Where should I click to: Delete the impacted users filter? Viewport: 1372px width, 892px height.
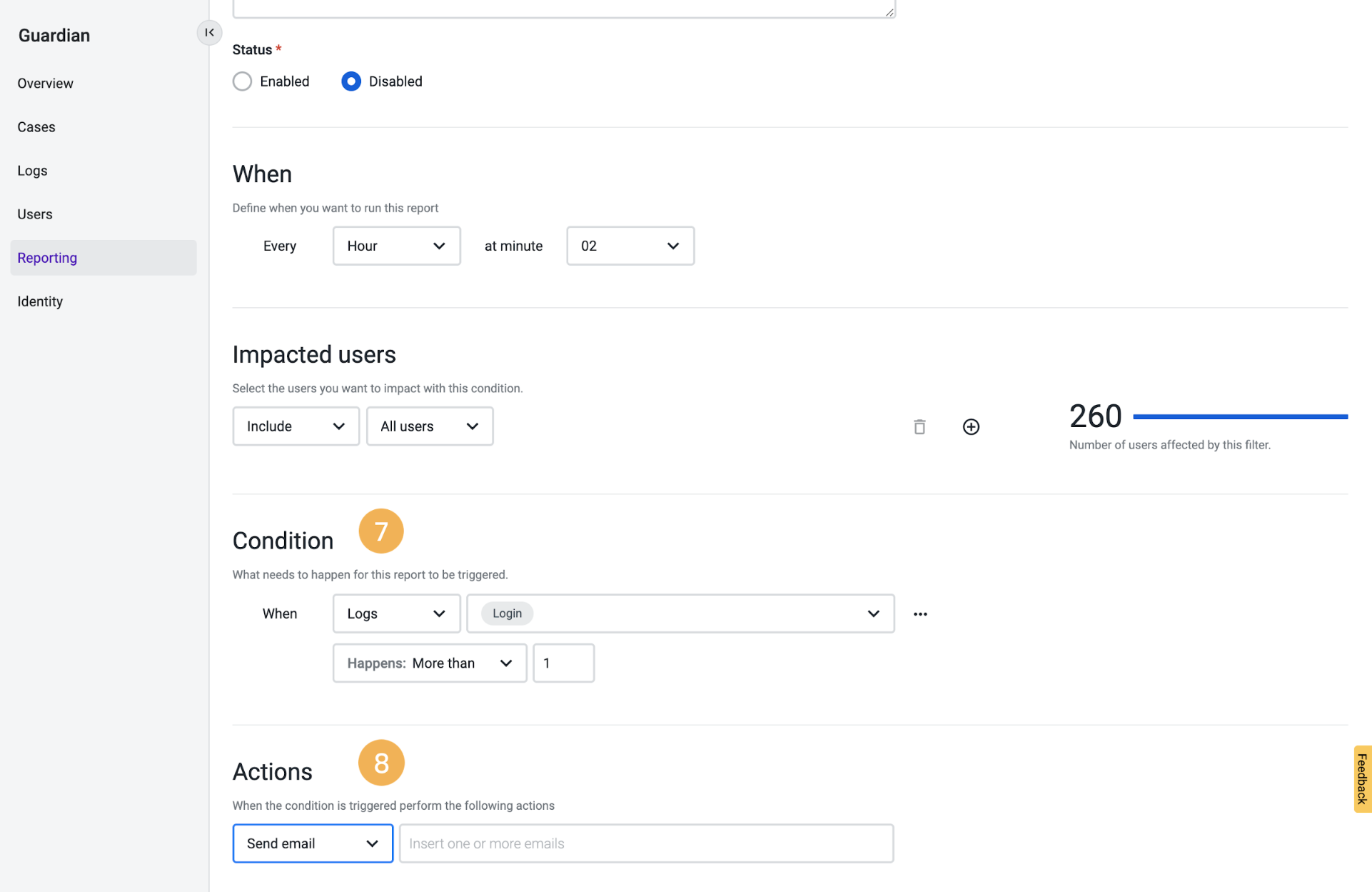click(x=919, y=426)
